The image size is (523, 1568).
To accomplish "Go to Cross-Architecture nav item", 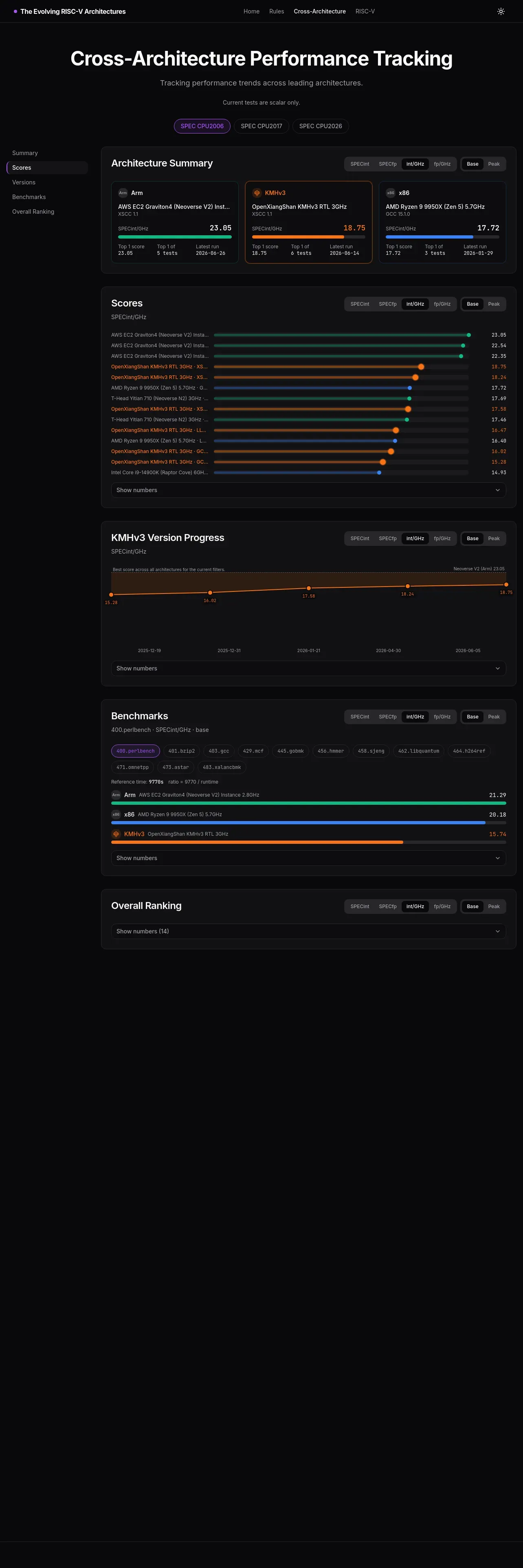I will click(x=320, y=11).
